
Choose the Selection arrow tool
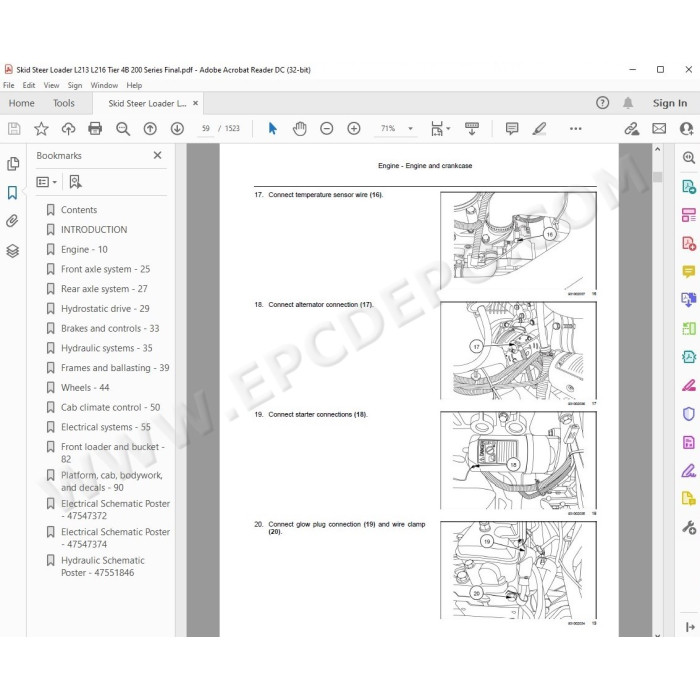pyautogui.click(x=272, y=129)
